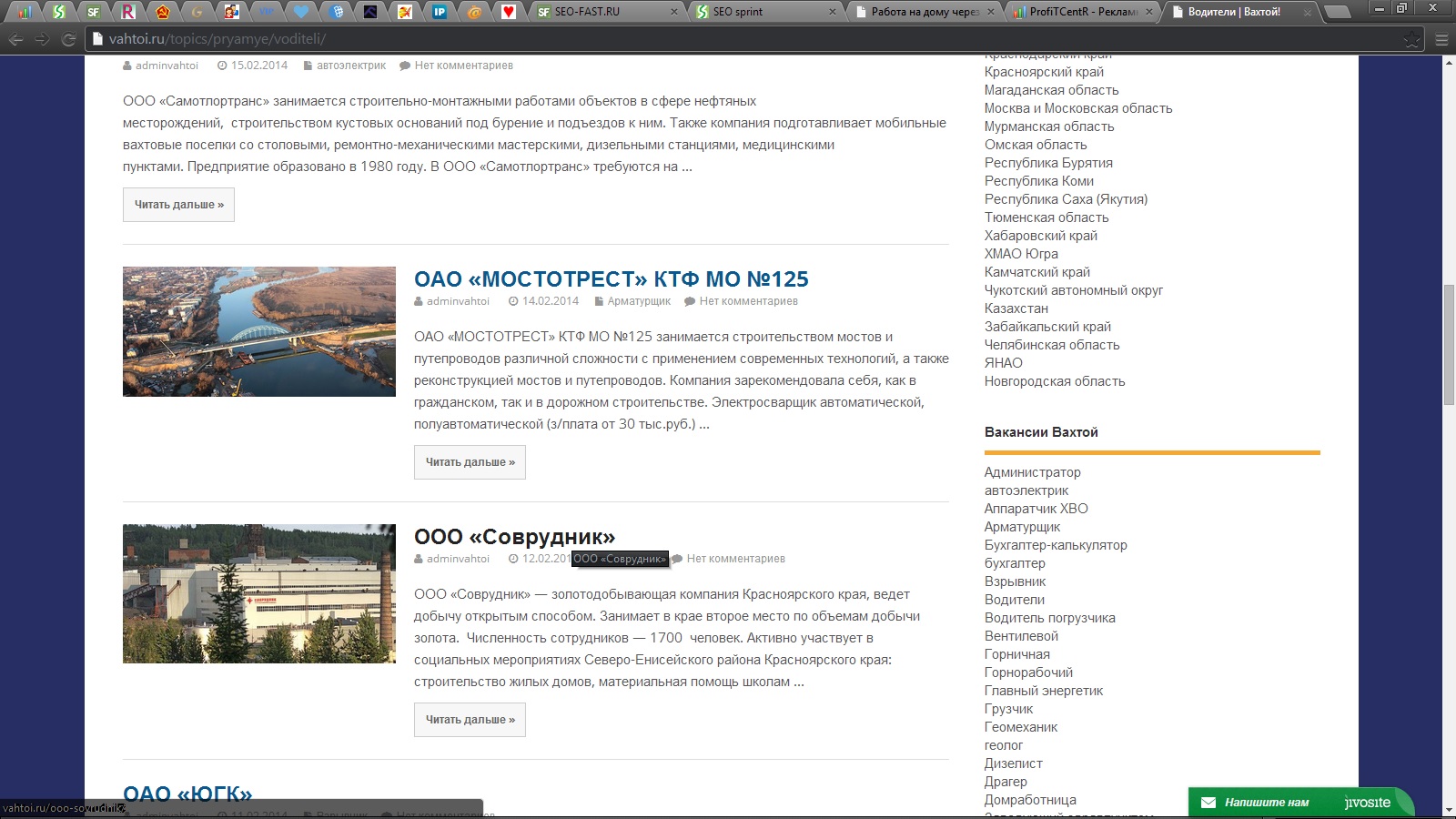Select Новгородская область region link

(x=1055, y=381)
